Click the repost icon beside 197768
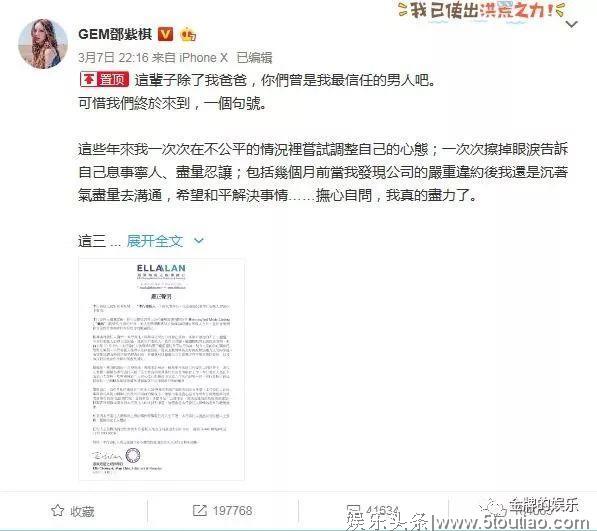This screenshot has width=597, height=531. click(200, 510)
